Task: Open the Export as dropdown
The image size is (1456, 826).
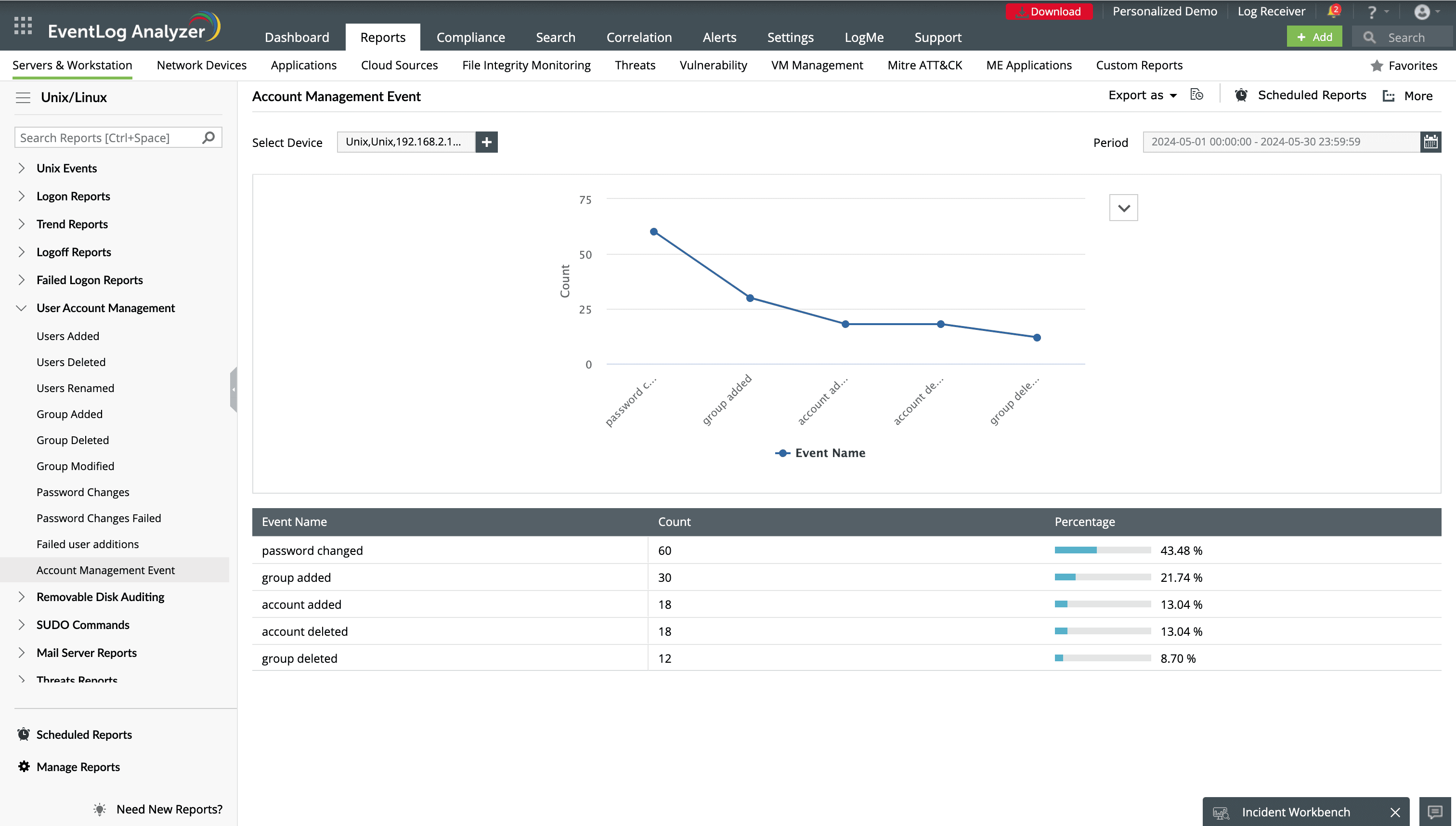Action: [x=1142, y=95]
